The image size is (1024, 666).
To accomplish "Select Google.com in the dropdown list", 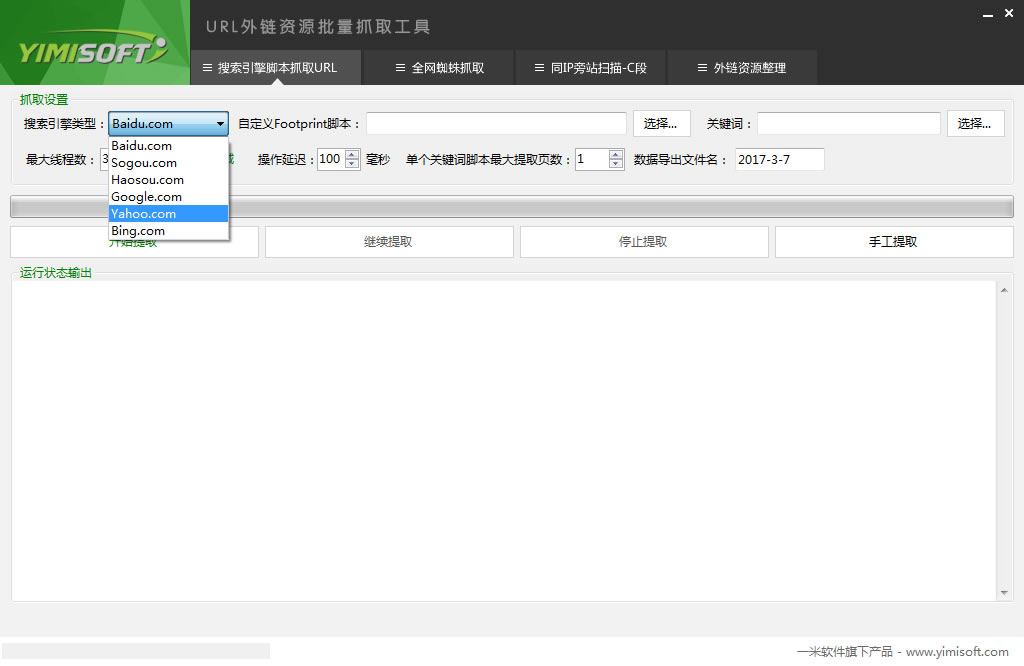I will click(x=168, y=197).
